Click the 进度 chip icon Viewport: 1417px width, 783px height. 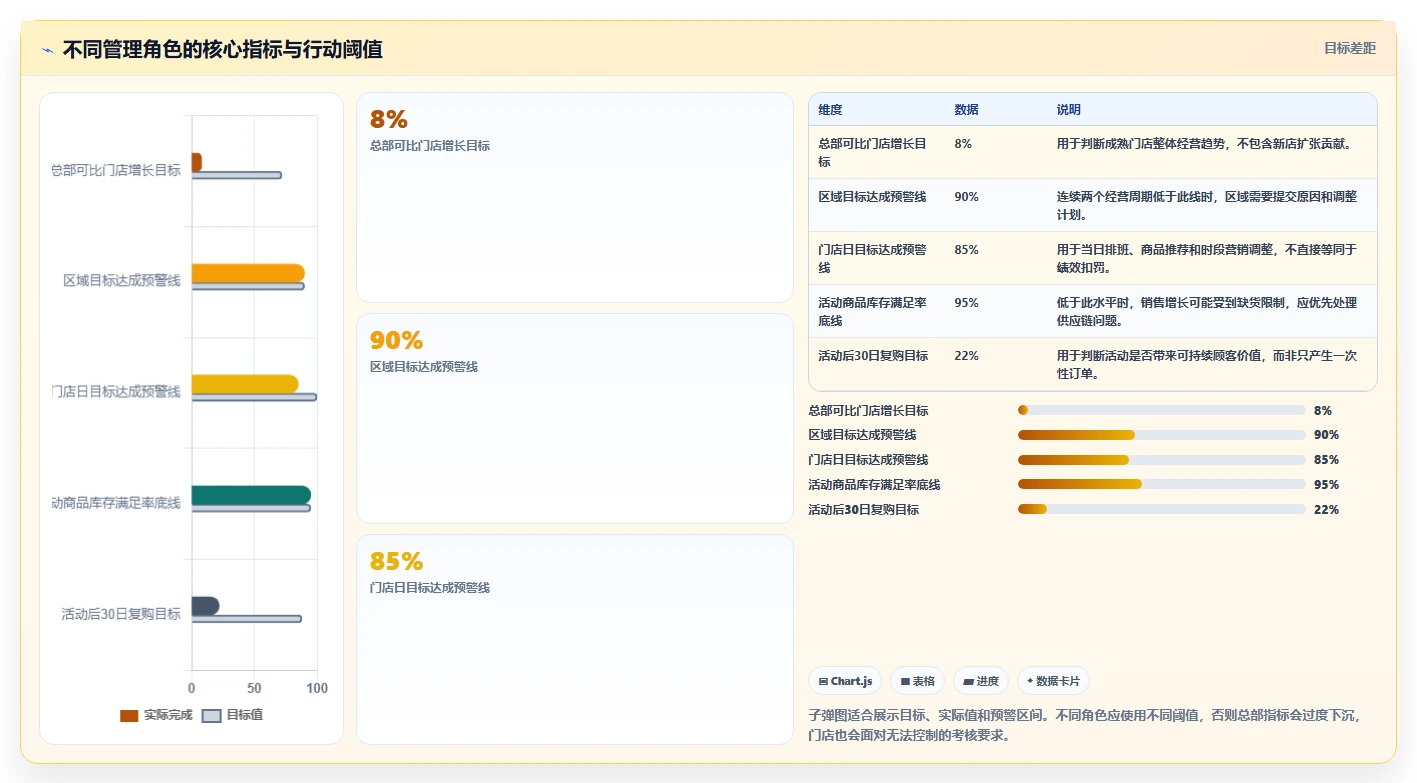coord(968,681)
